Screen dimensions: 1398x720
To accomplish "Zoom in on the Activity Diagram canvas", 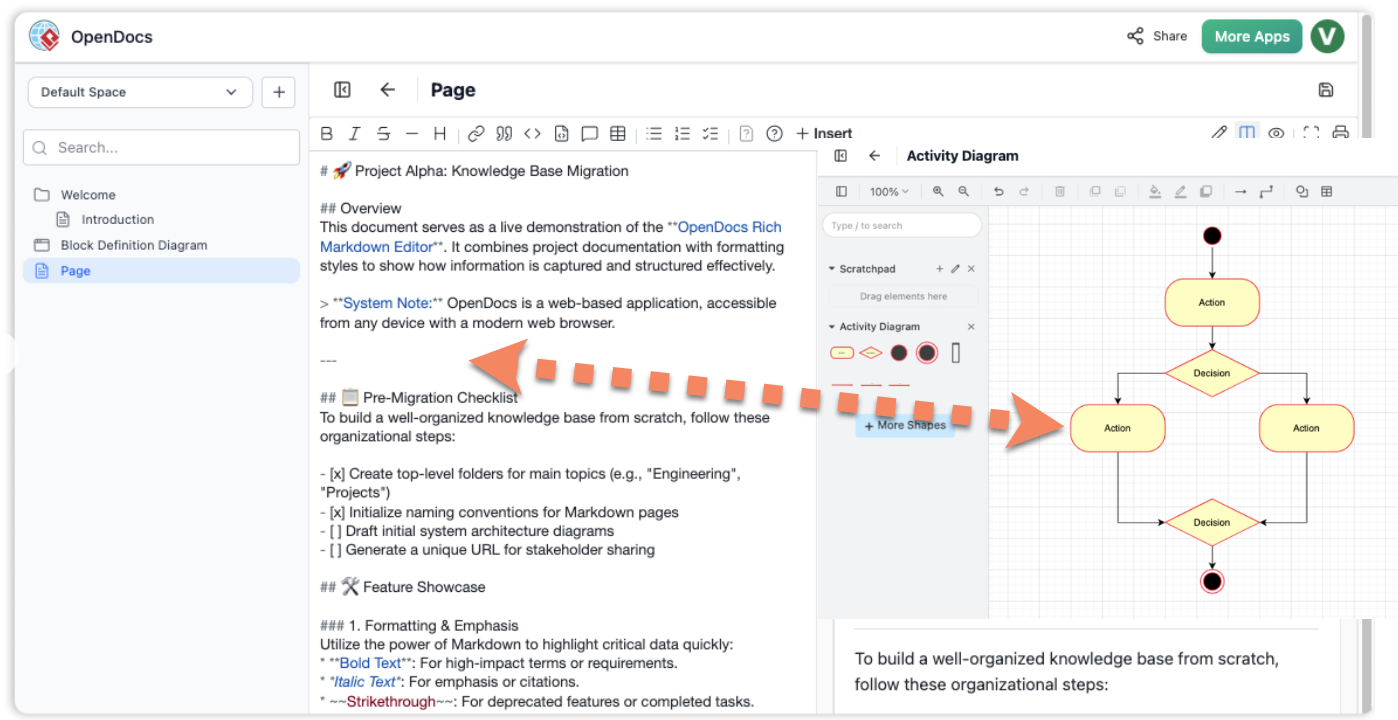I will click(938, 190).
